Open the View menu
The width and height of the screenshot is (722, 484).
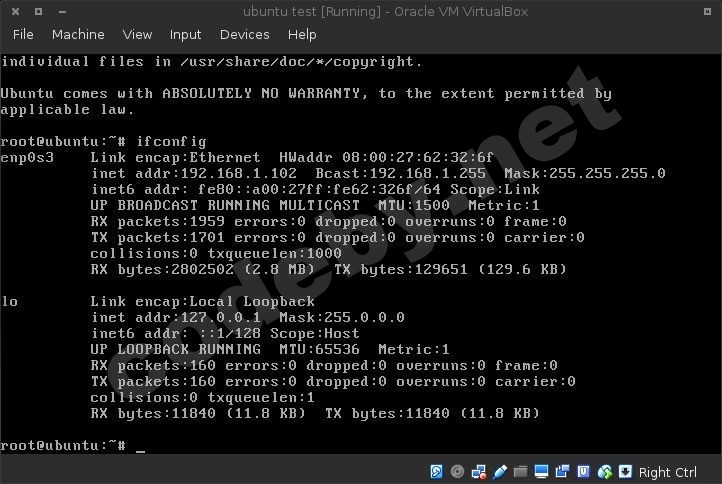(137, 35)
